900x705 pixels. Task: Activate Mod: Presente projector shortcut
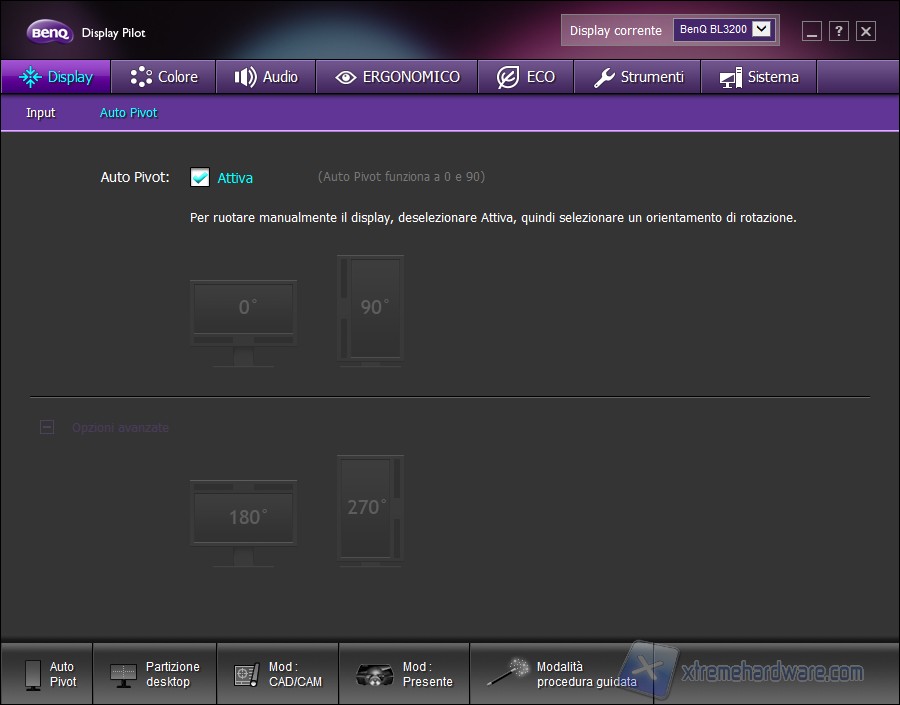tap(404, 674)
